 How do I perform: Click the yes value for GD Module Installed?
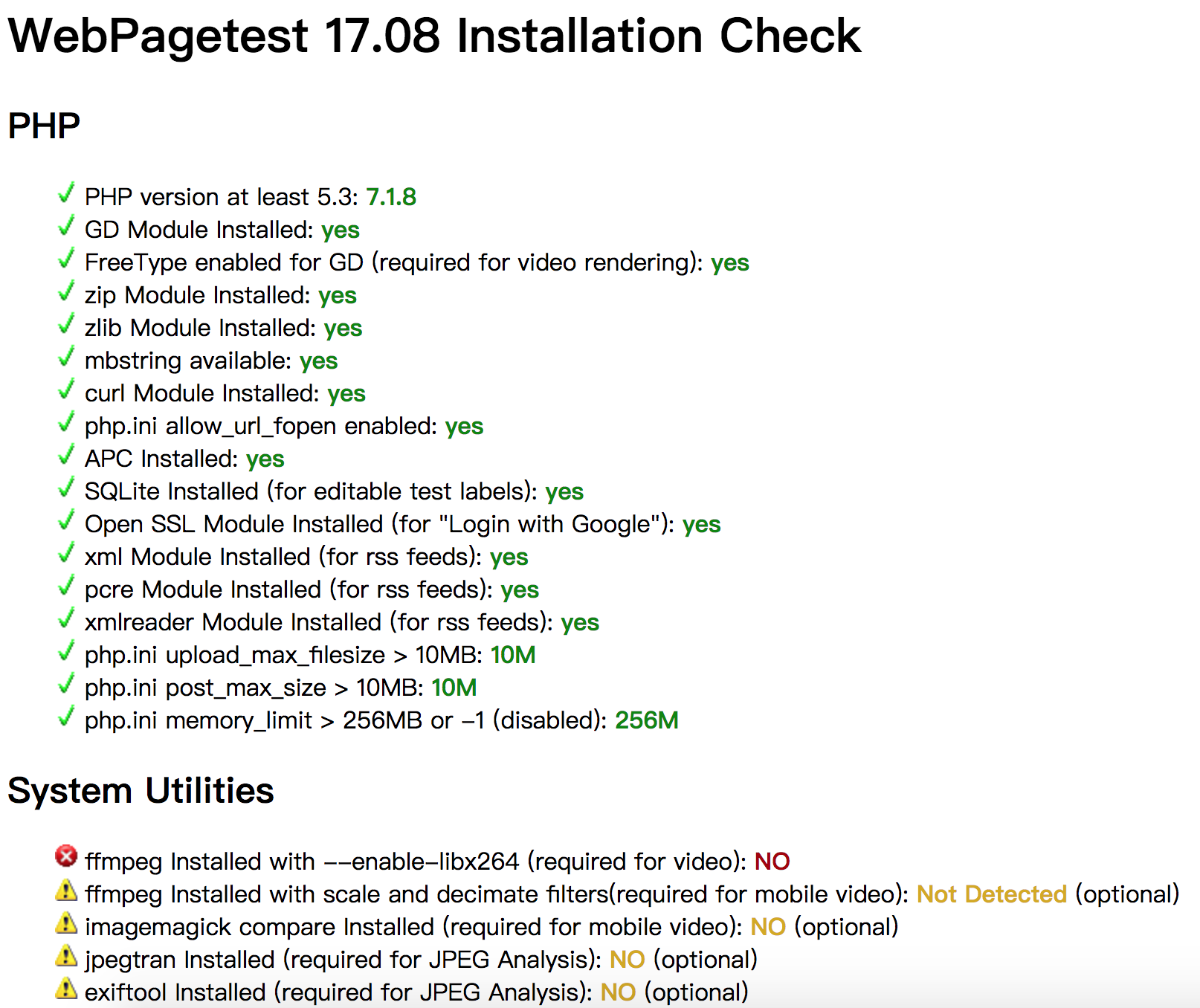[341, 230]
